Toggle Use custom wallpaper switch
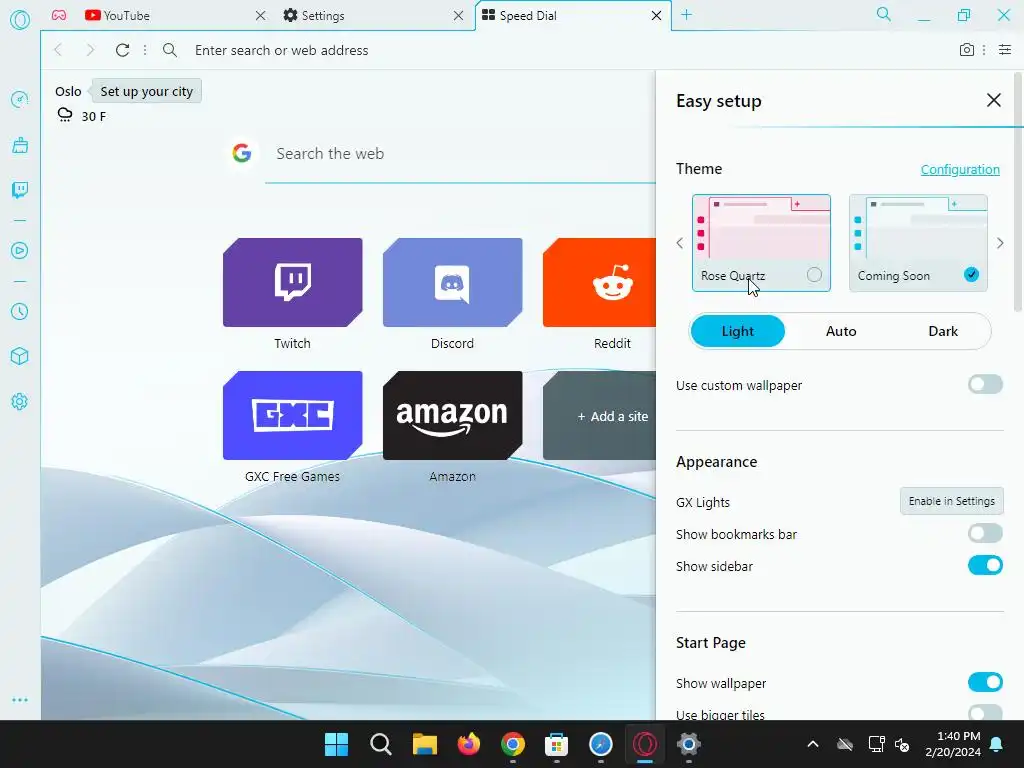Viewport: 1024px width, 768px height. tap(985, 385)
